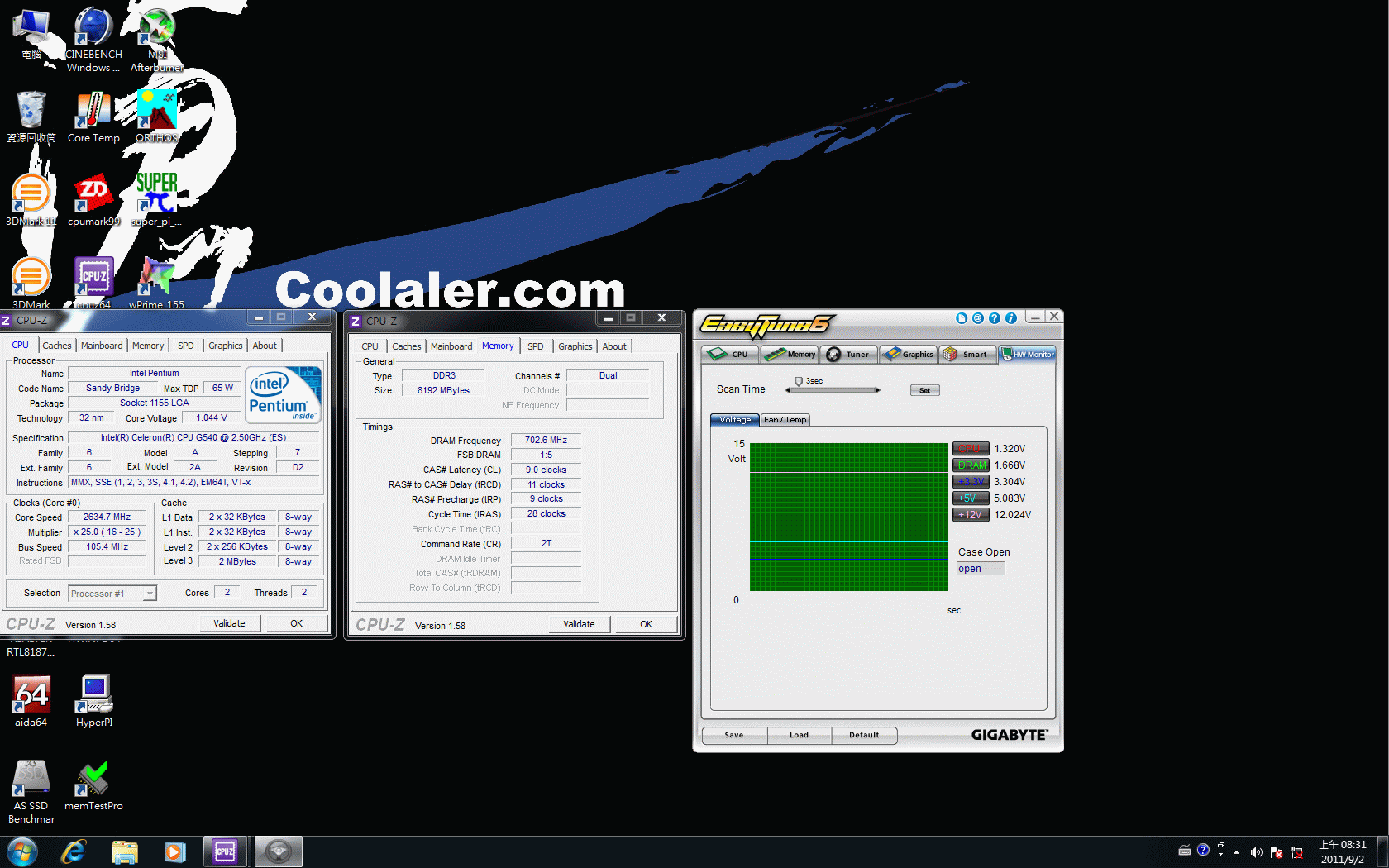The height and width of the screenshot is (868, 1389).
Task: Click the Show Desktop strip on taskbar
Action: click(1382, 852)
